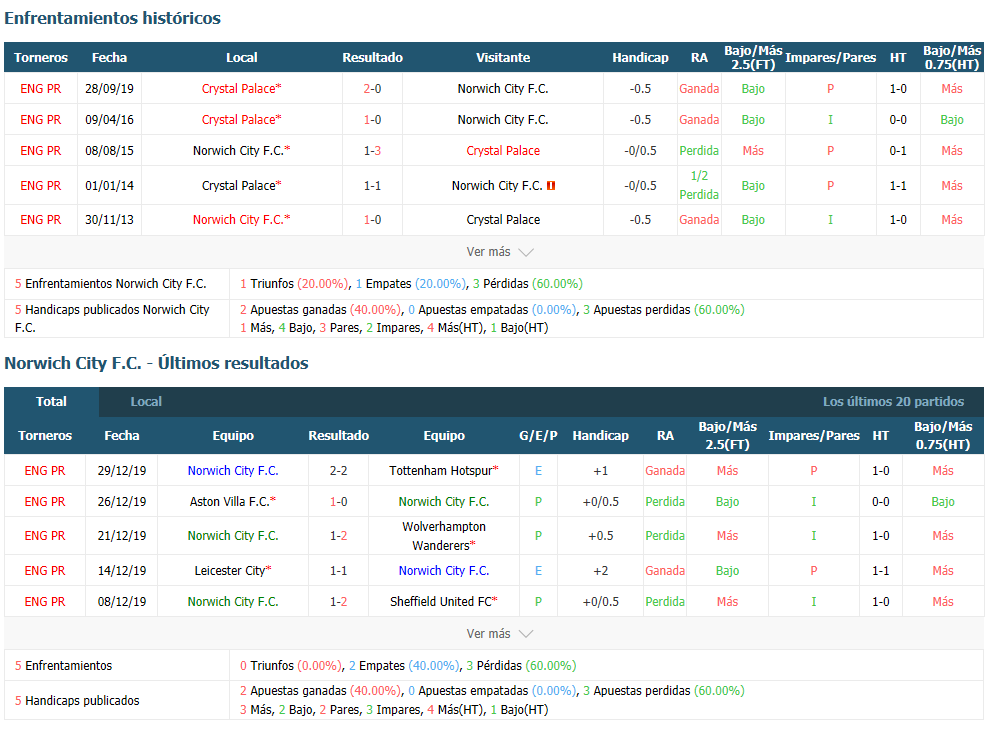Open Norwich City F.C. local link in 30/11/13 row
992x730 pixels.
pos(241,220)
